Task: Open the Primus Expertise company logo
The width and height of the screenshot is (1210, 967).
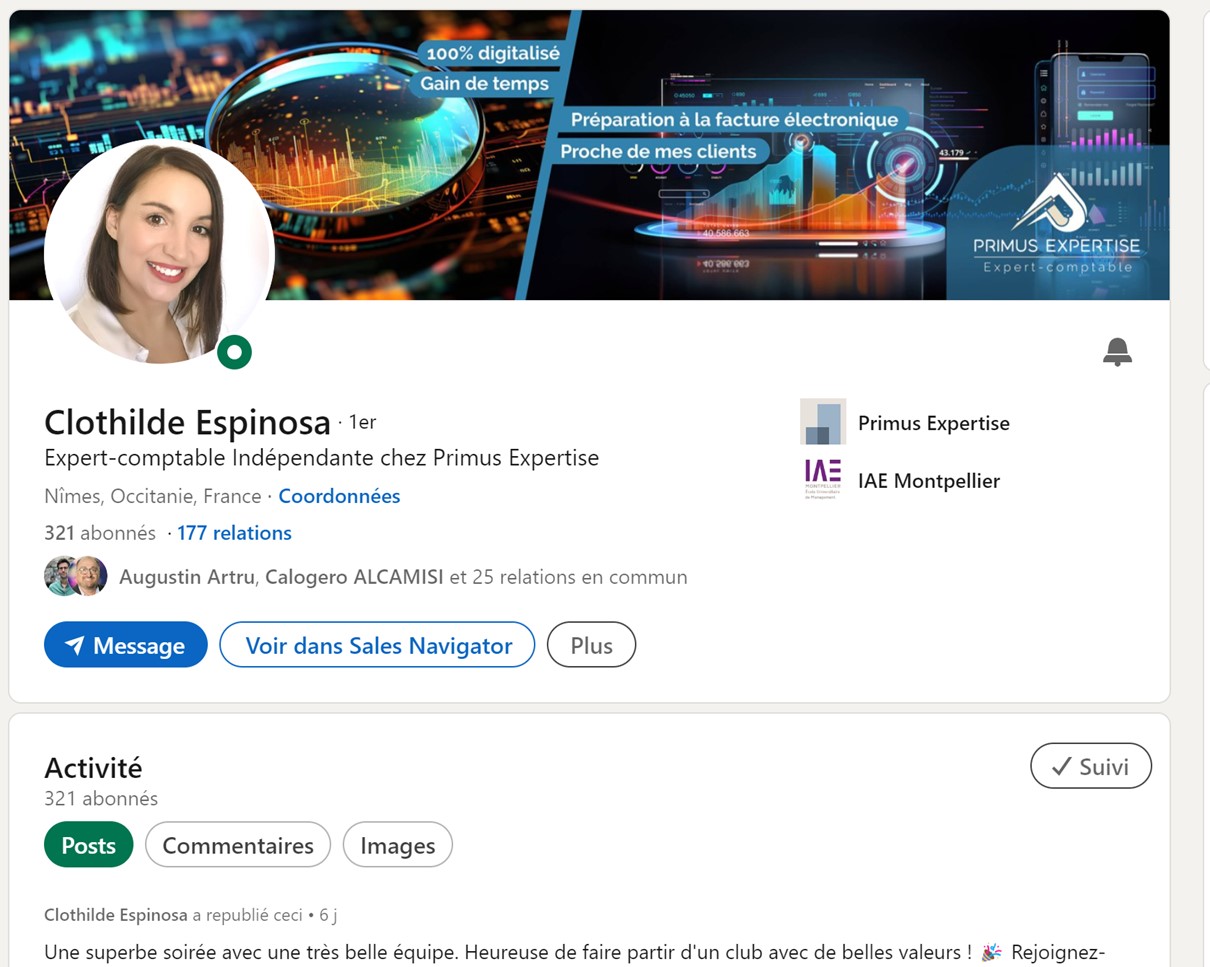Action: (822, 423)
